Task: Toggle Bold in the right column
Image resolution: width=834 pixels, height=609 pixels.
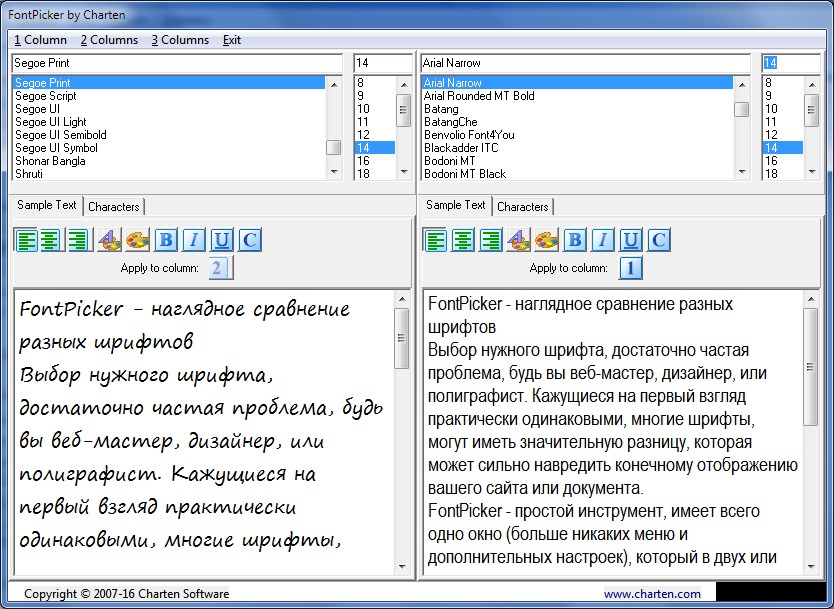Action: [575, 240]
